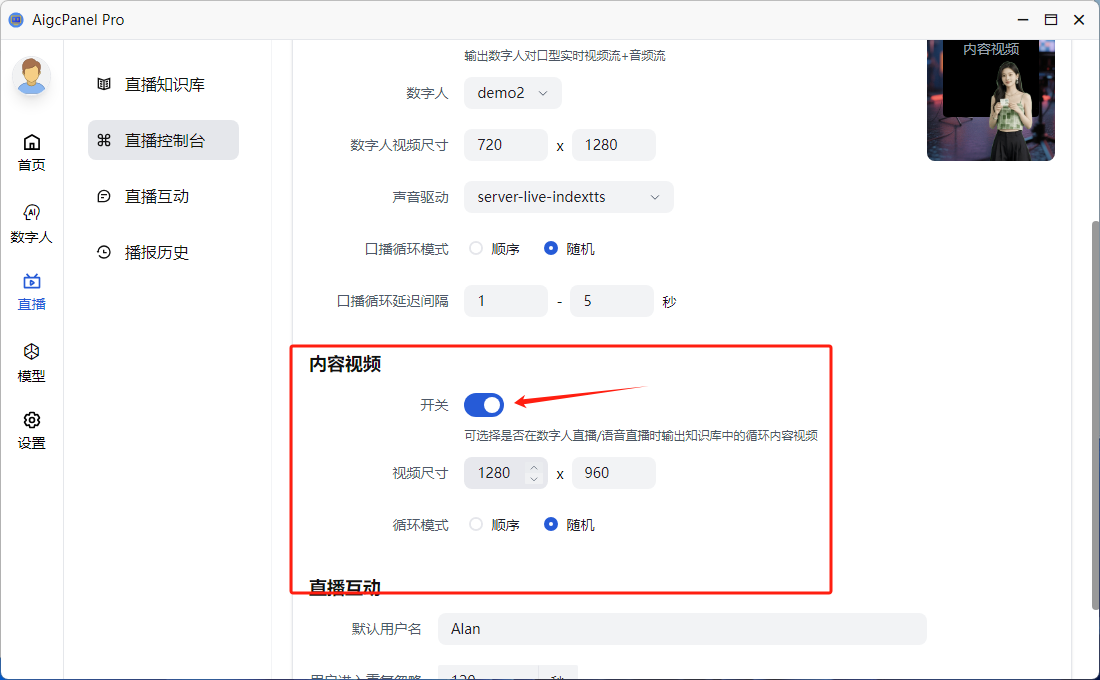The width and height of the screenshot is (1100, 680).
Task: Click the 直播互动 chat bubble icon
Action: (x=104, y=196)
